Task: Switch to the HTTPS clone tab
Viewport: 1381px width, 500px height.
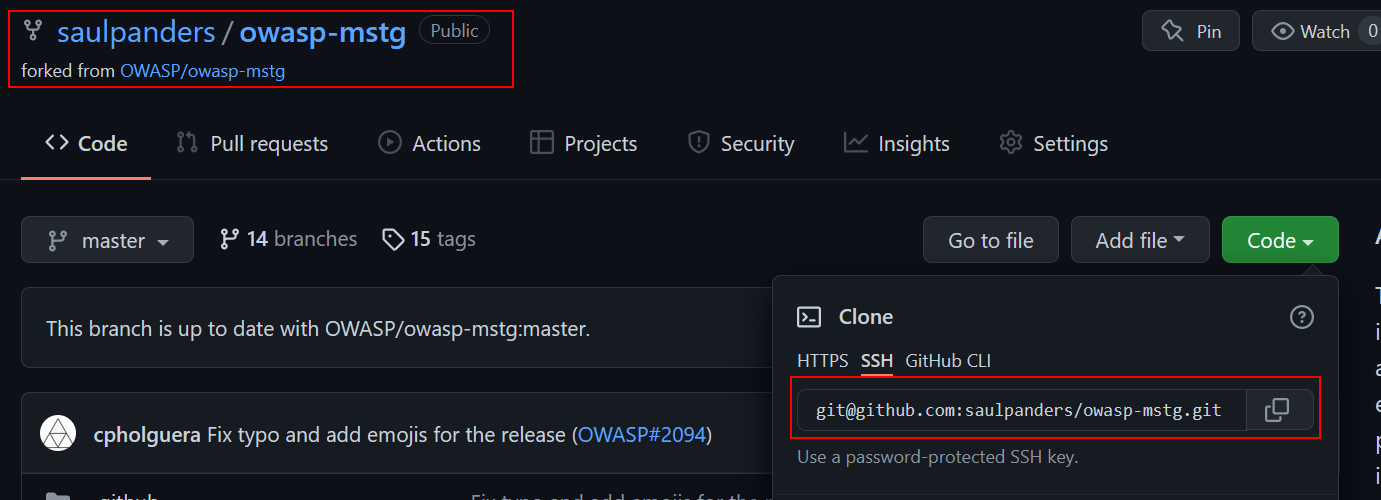Action: [822, 361]
